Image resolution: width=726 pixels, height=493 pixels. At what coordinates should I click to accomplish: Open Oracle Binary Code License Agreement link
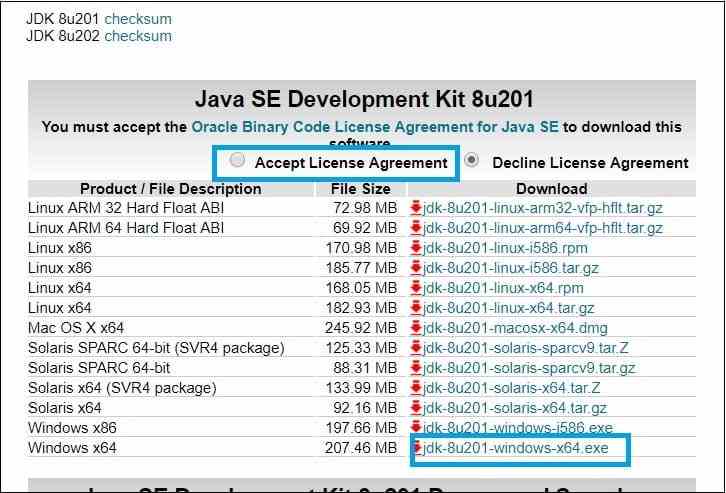coord(375,127)
